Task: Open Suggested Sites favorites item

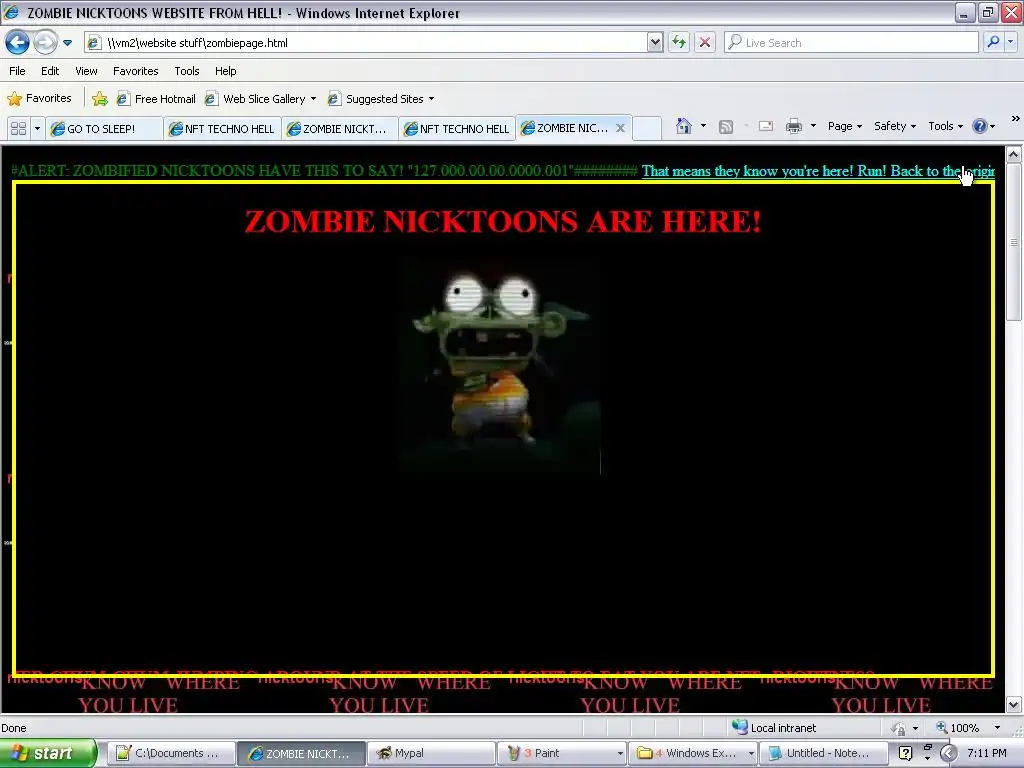Action: (x=381, y=99)
